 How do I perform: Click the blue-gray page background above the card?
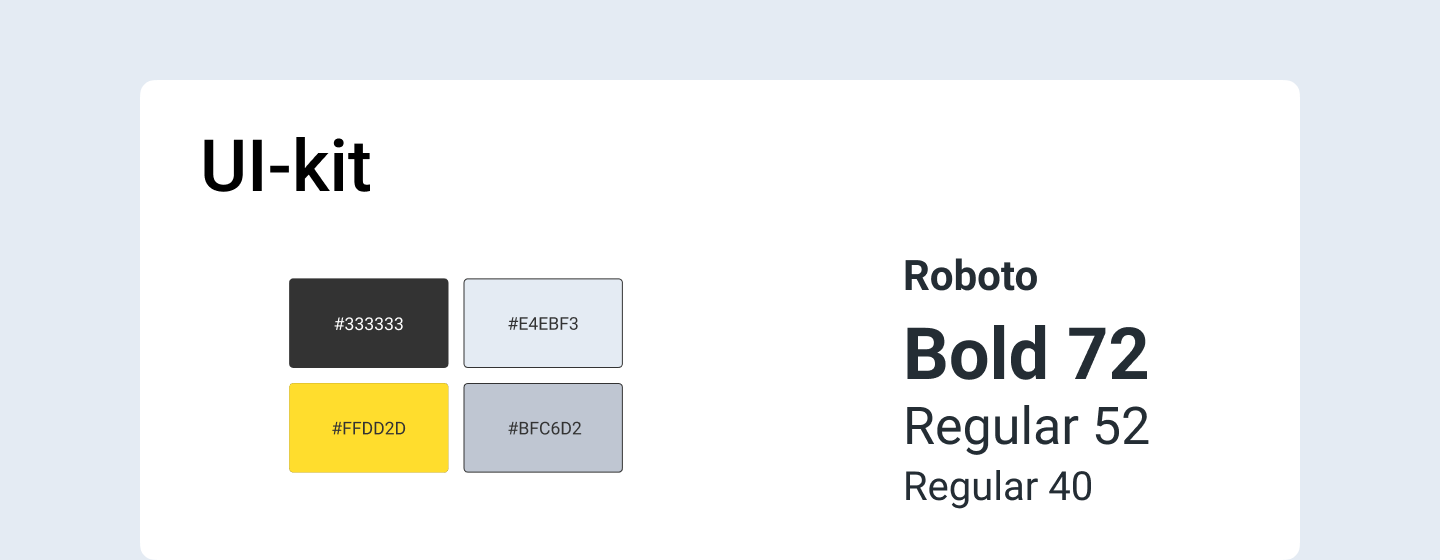click(x=720, y=40)
